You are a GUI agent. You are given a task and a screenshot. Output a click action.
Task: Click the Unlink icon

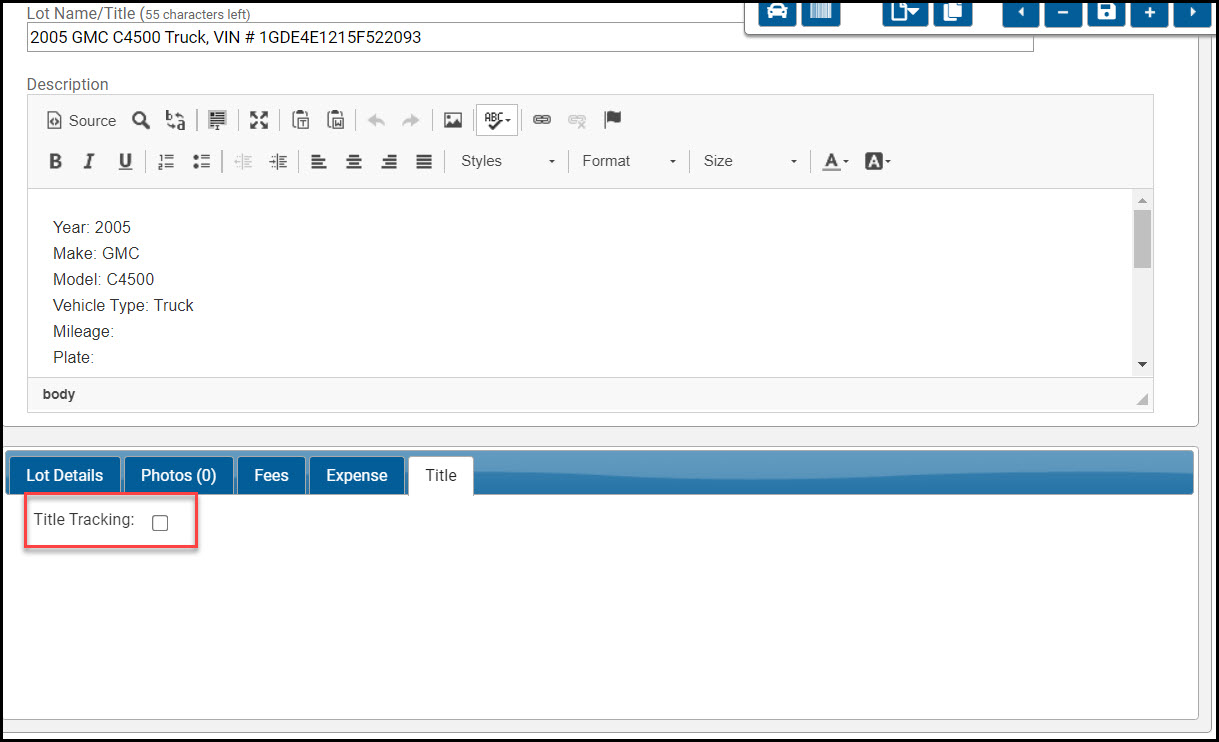(577, 120)
